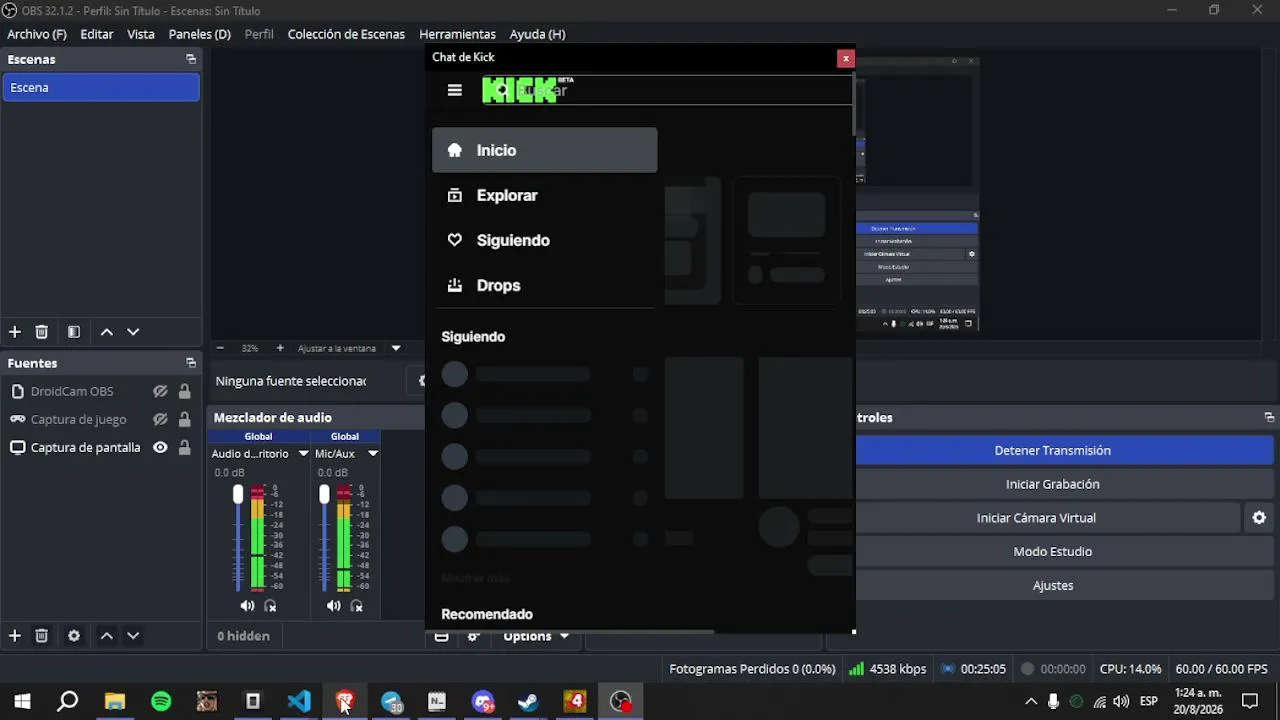Click Iniciar Cámara Virtual button
The height and width of the screenshot is (720, 1280).
pyautogui.click(x=1036, y=518)
